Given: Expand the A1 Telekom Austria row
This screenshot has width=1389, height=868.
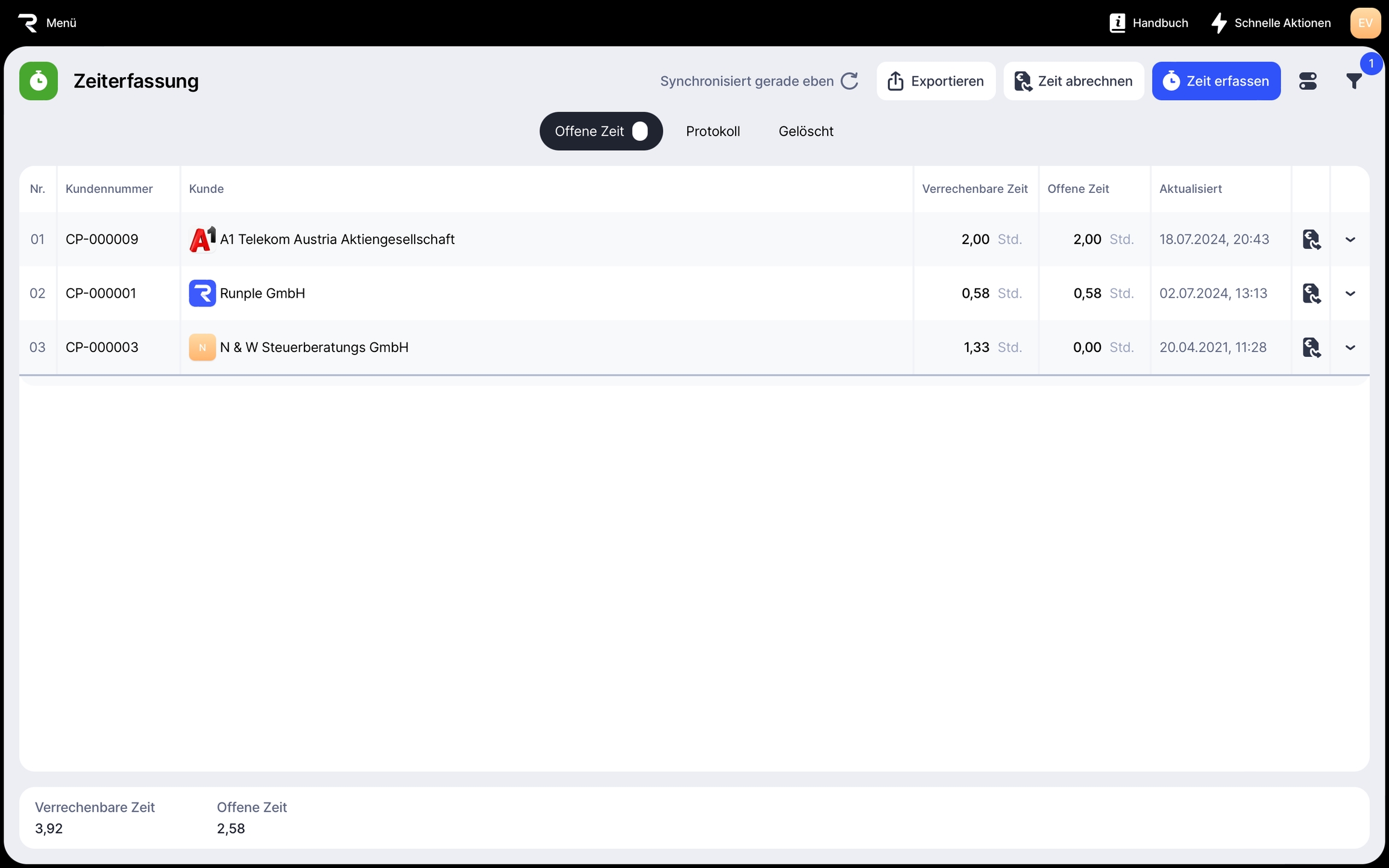Looking at the screenshot, I should [1350, 239].
